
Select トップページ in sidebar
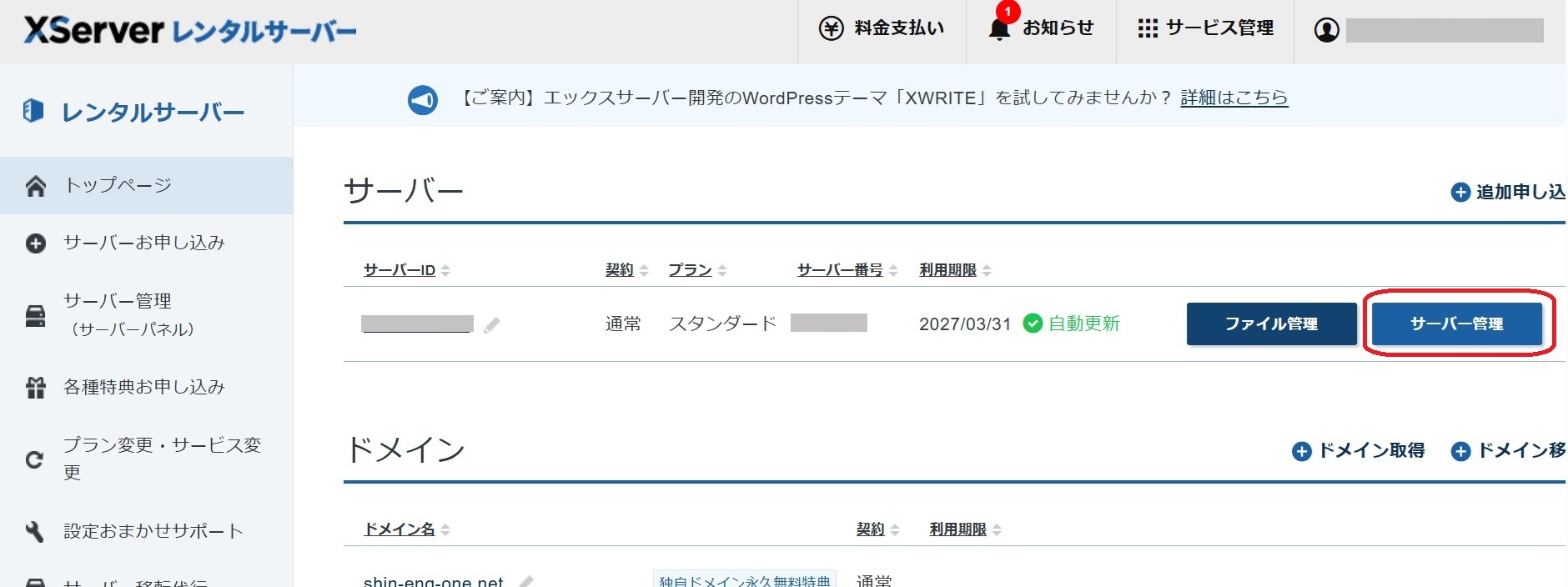tap(146, 185)
